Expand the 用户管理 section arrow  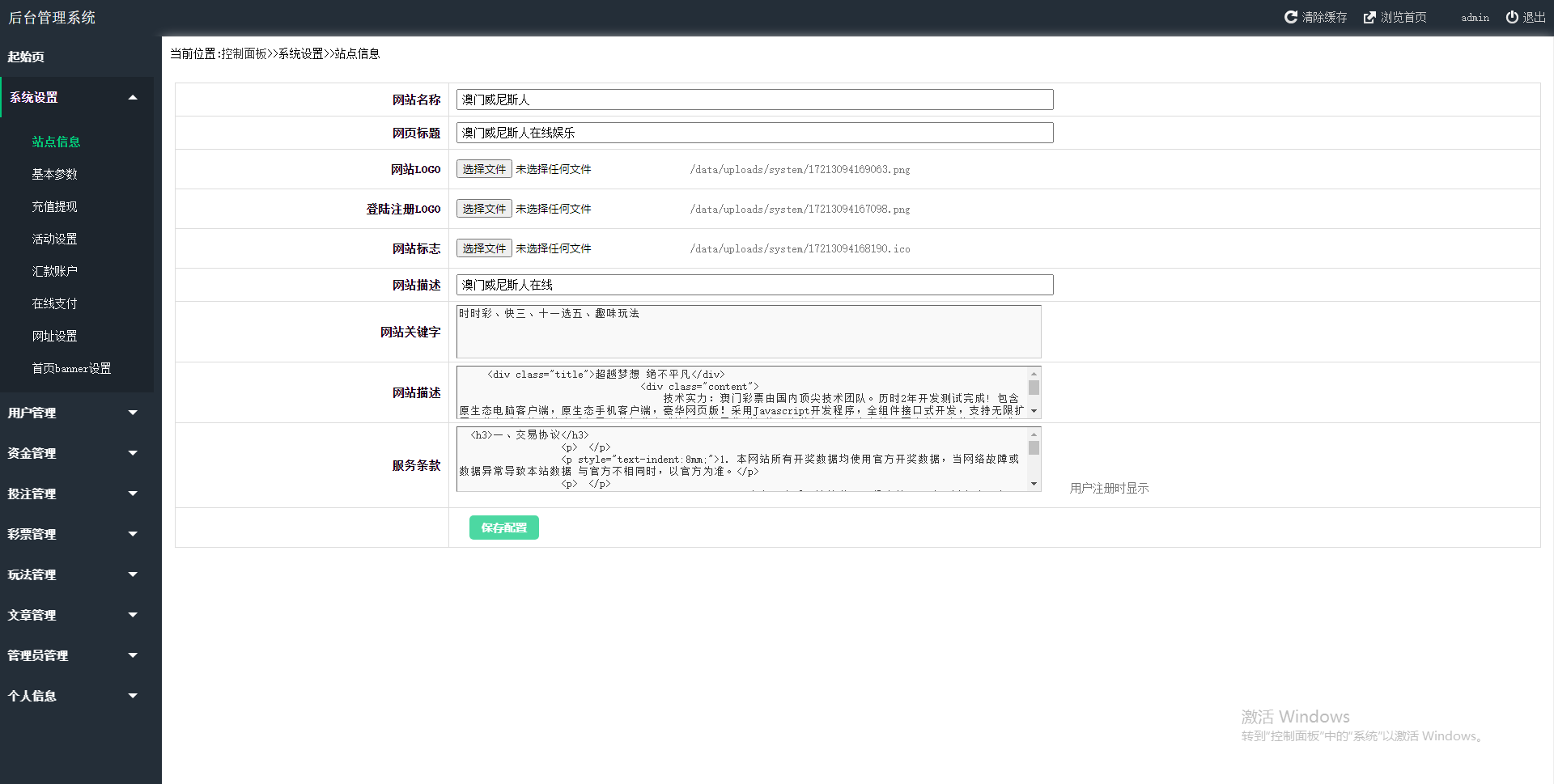[133, 413]
